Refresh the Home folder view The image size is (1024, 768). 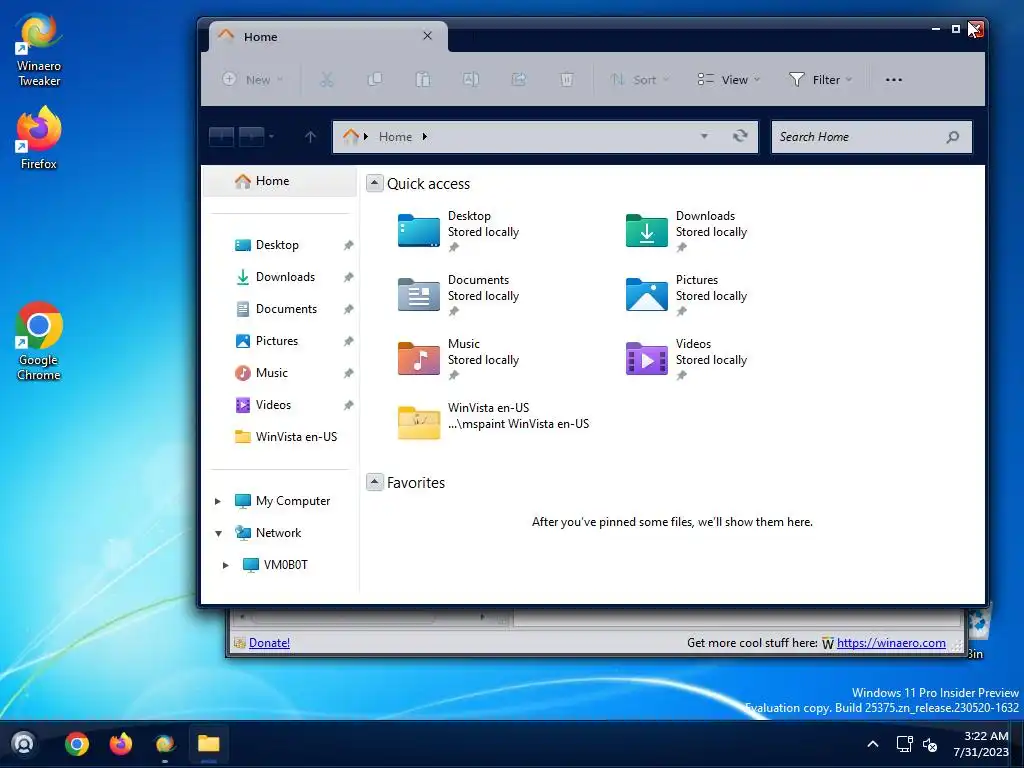point(740,136)
